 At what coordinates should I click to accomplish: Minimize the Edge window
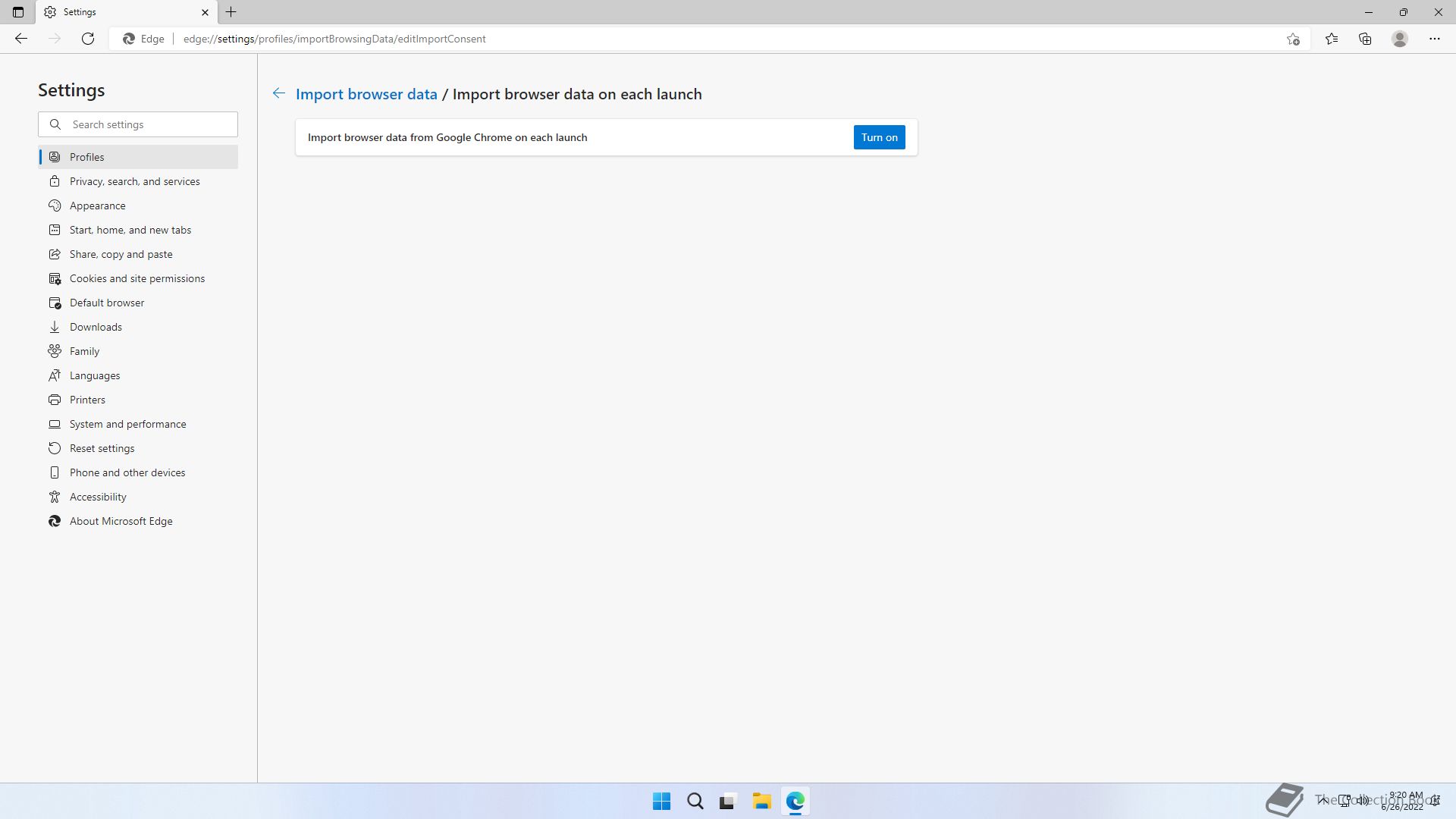pyautogui.click(x=1368, y=12)
